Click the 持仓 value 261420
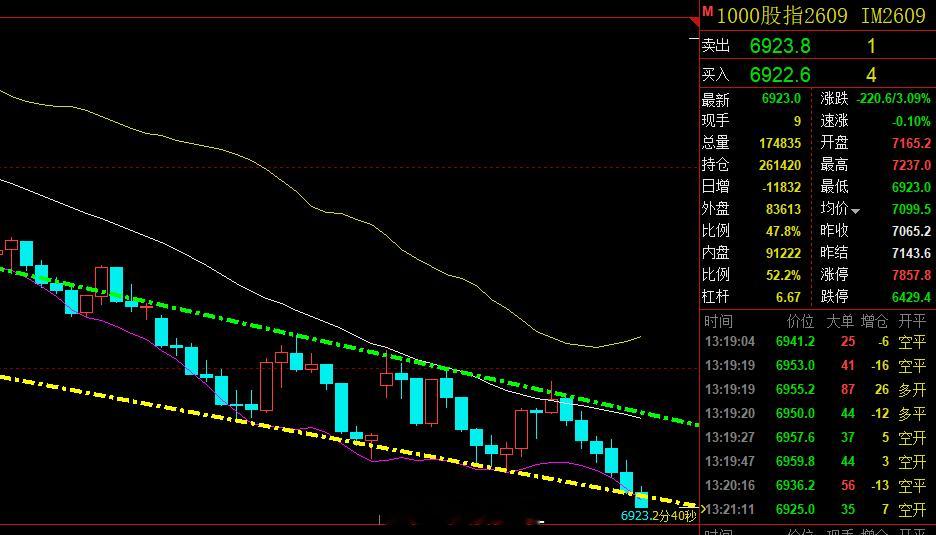 [x=780, y=165]
